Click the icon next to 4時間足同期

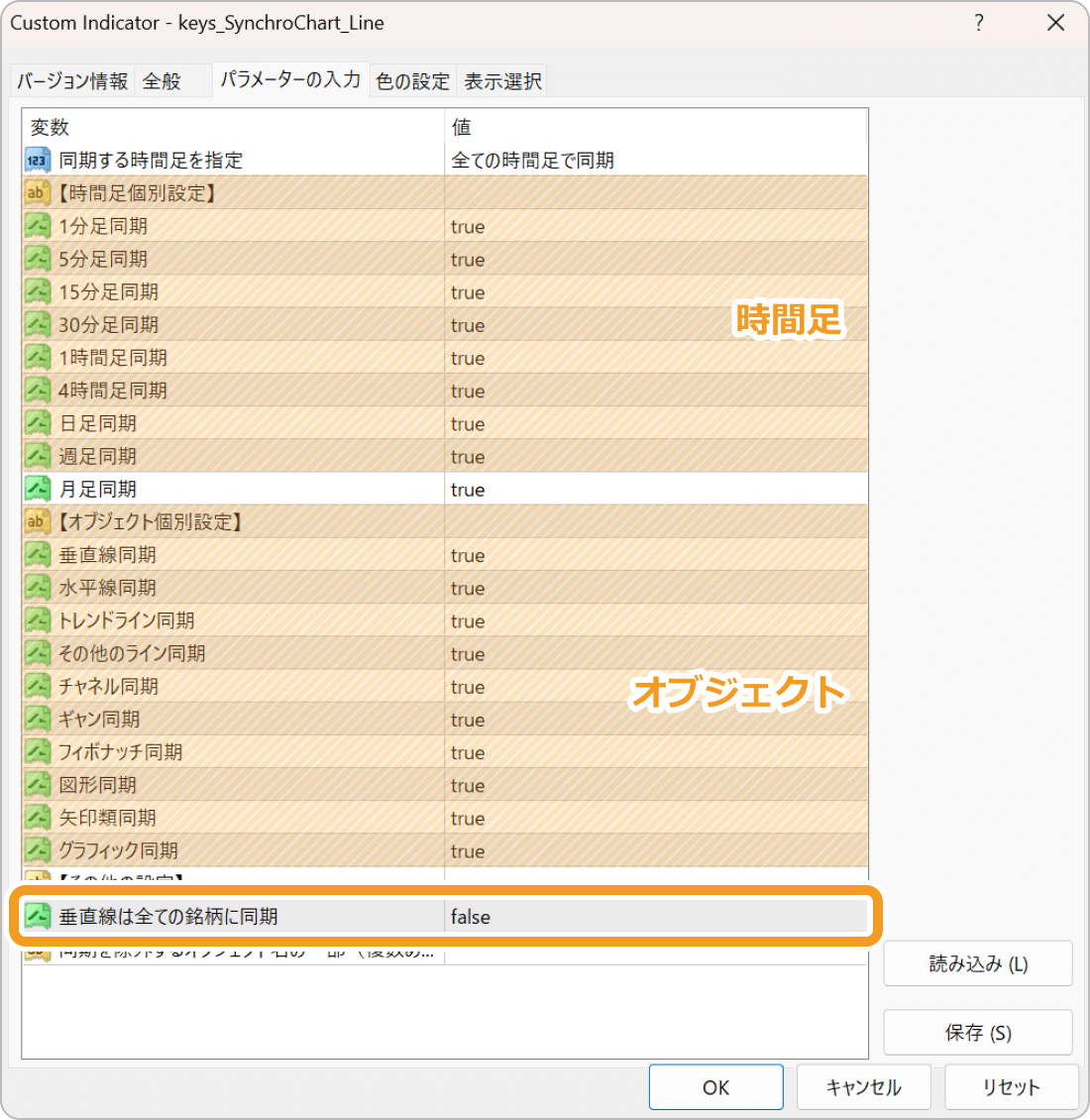37,390
